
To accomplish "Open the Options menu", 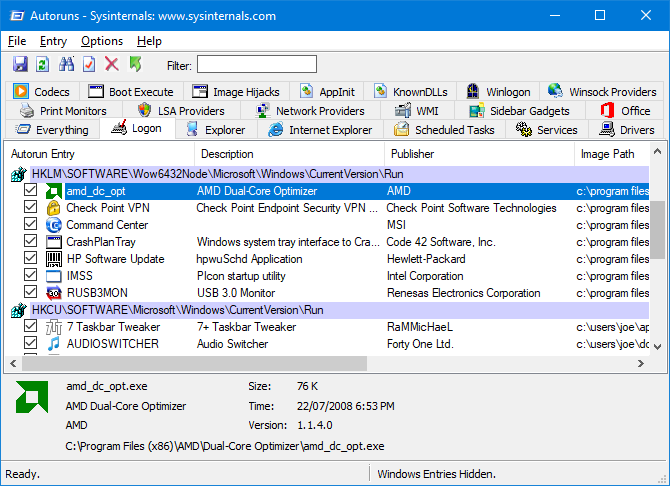I will [102, 41].
